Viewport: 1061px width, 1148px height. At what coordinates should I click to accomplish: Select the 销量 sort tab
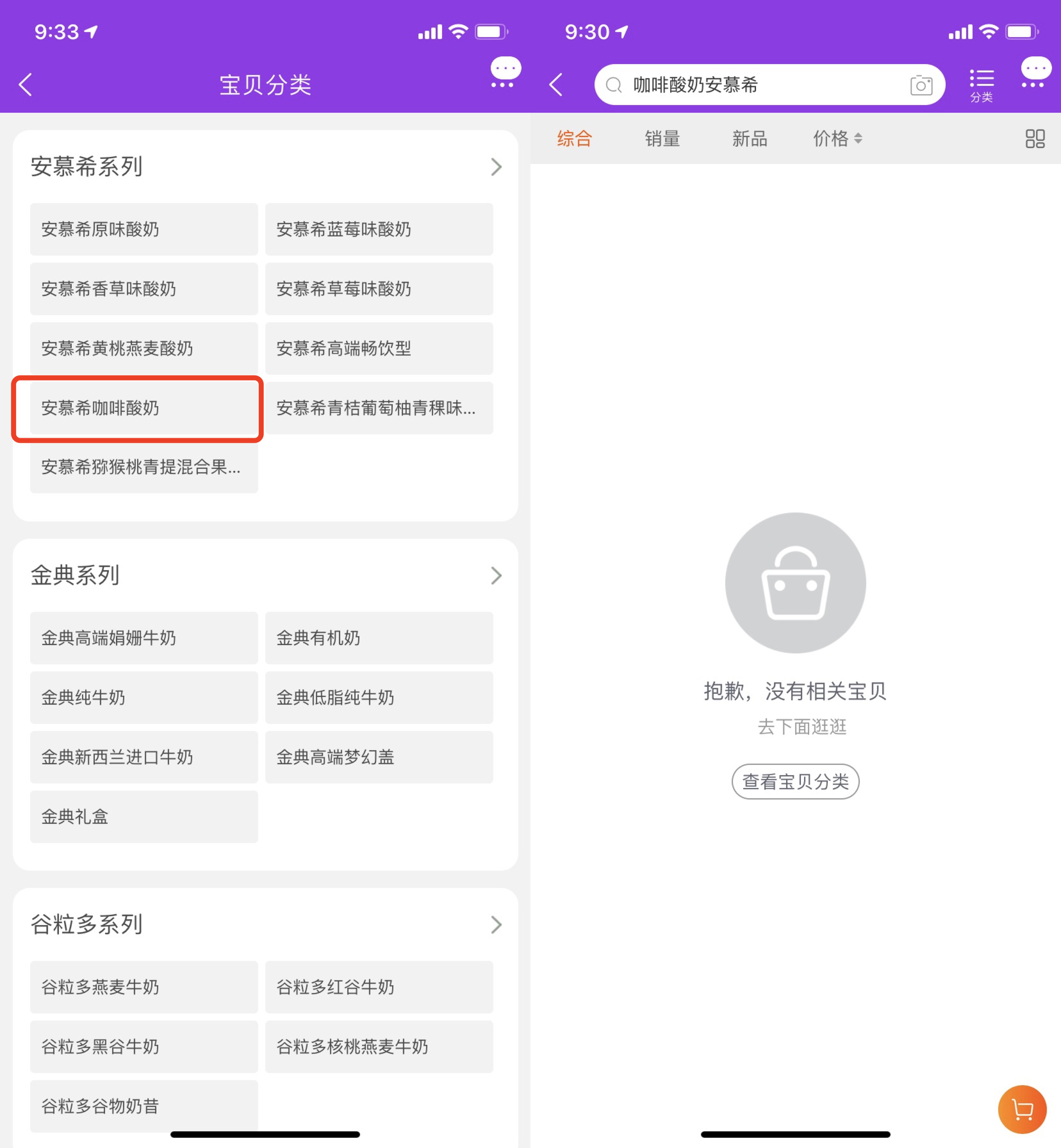point(662,138)
